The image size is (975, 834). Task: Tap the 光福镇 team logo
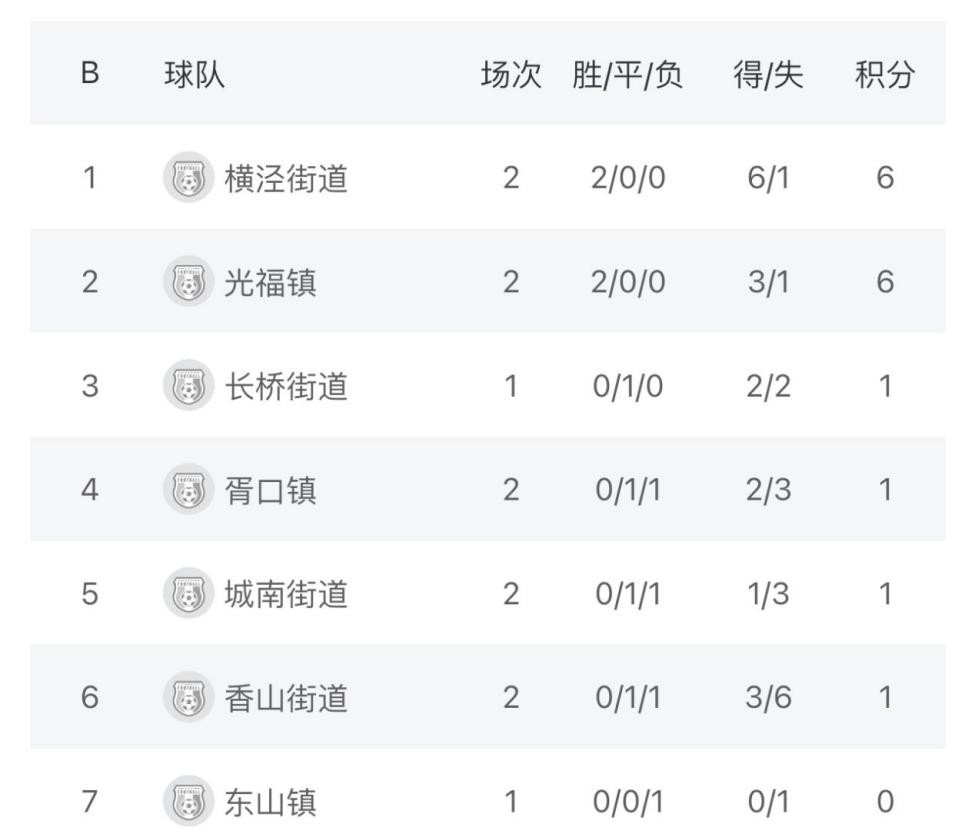pos(188,283)
